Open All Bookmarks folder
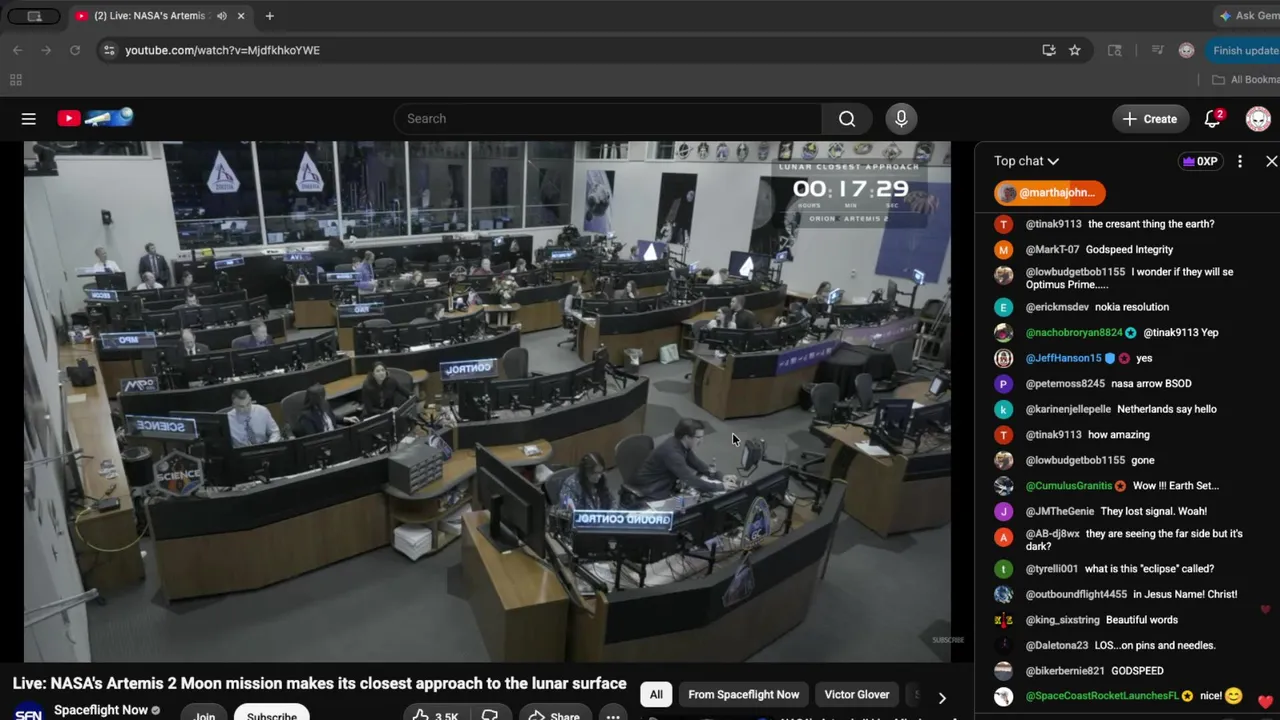 coord(1246,80)
